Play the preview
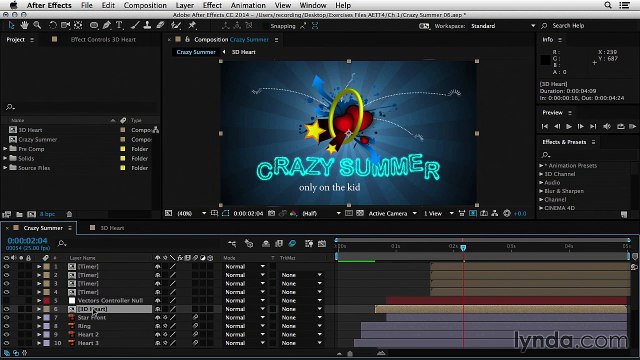Screen dimensions: 640x360 pos(569,127)
